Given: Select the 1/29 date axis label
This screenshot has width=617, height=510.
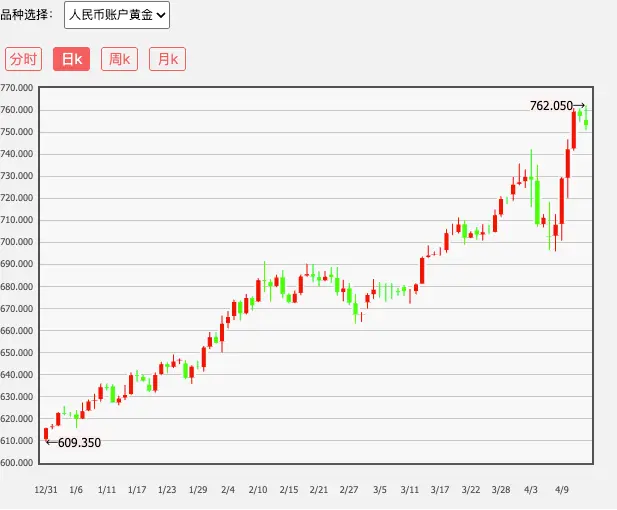Looking at the screenshot, I should coord(198,490).
